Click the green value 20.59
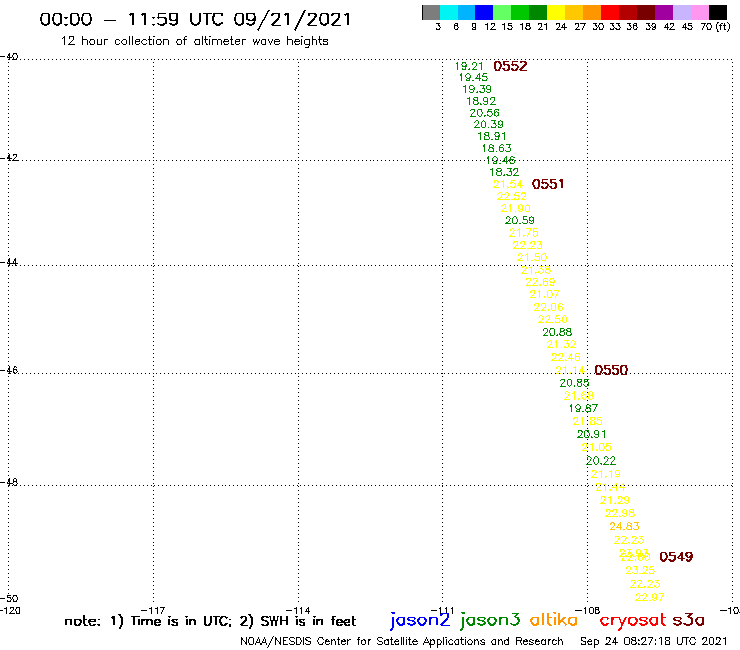This screenshot has height=650, width=740. click(x=520, y=220)
